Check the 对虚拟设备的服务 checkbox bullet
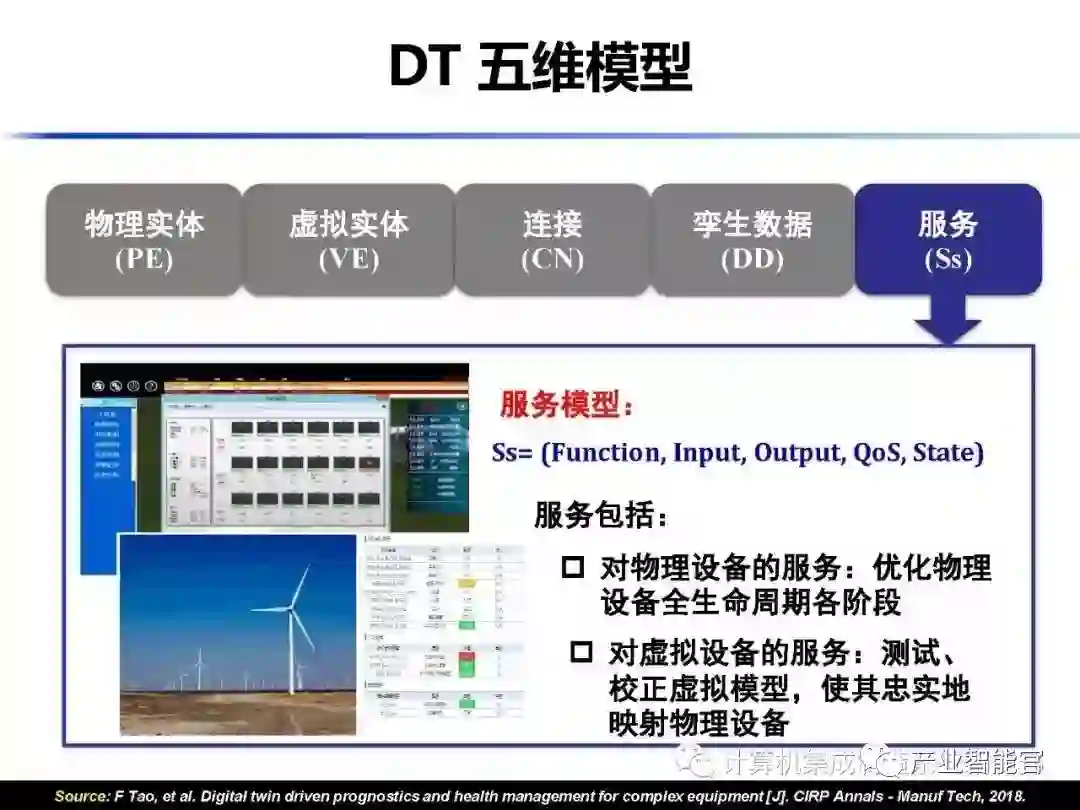This screenshot has height=810, width=1080. tap(581, 651)
